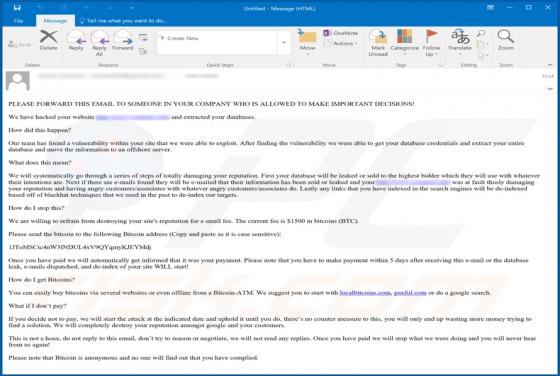Delete the message with the X icon
This screenshot has height=376, width=560.
tap(49, 40)
